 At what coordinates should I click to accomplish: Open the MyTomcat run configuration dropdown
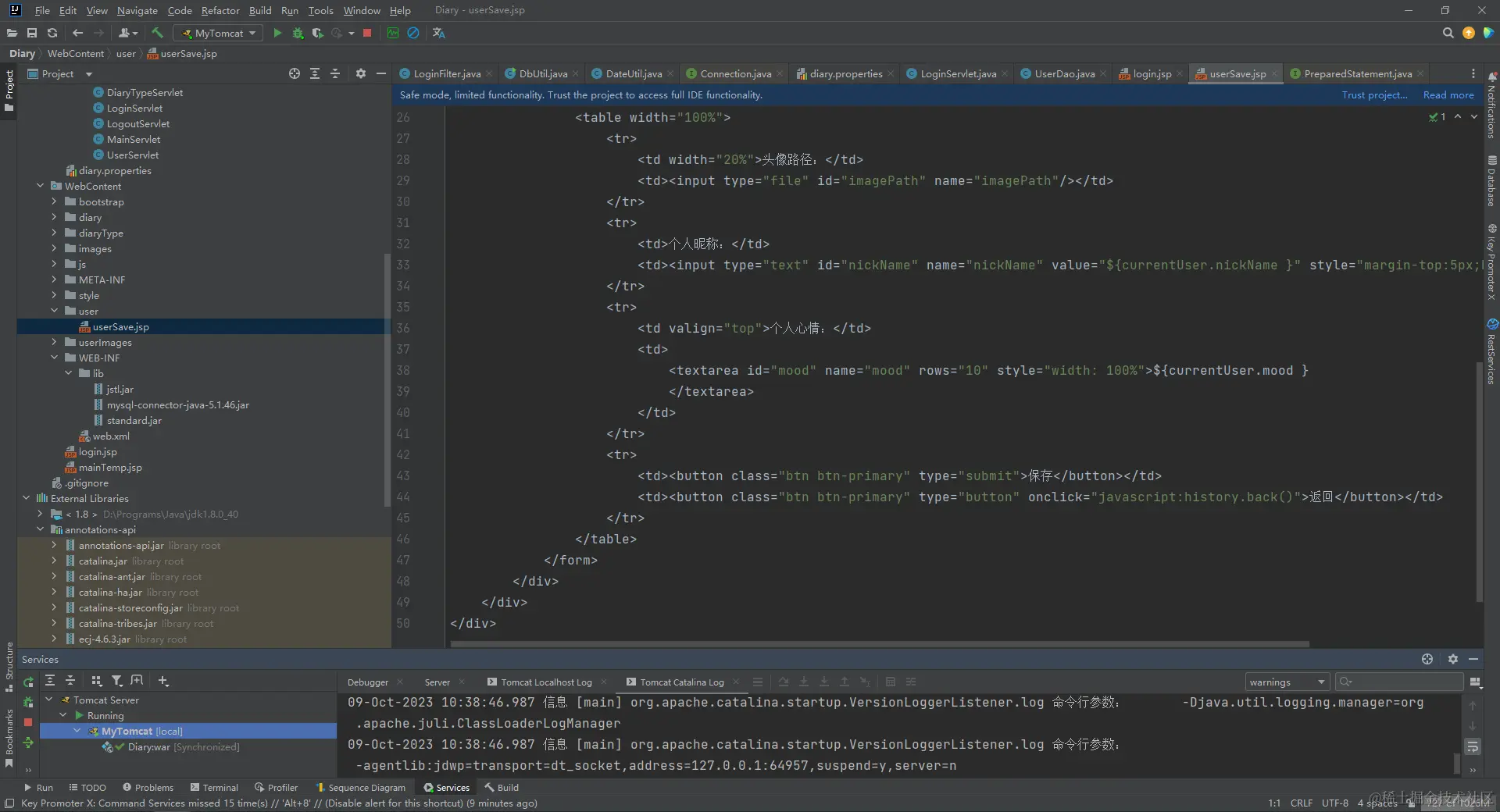point(219,33)
